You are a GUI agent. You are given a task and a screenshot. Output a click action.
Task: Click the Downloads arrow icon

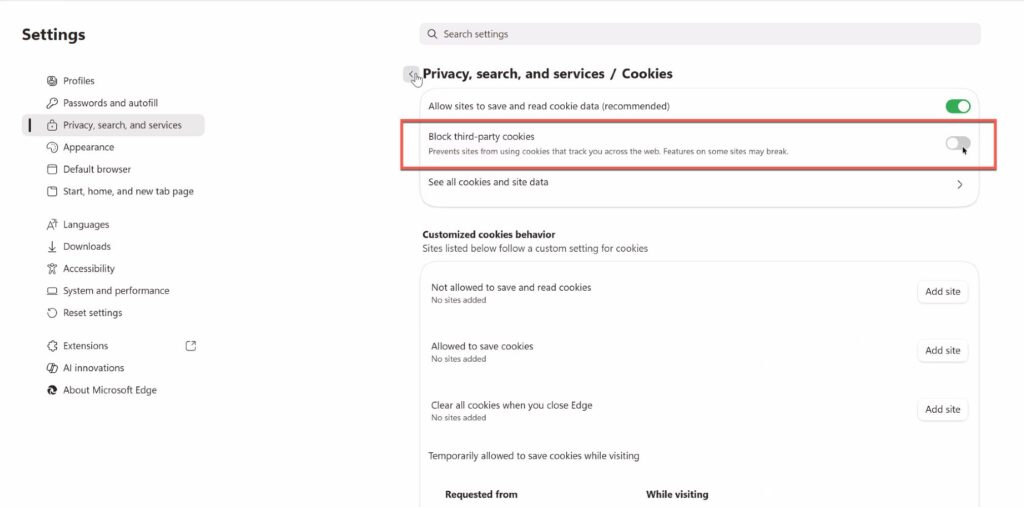tap(52, 247)
